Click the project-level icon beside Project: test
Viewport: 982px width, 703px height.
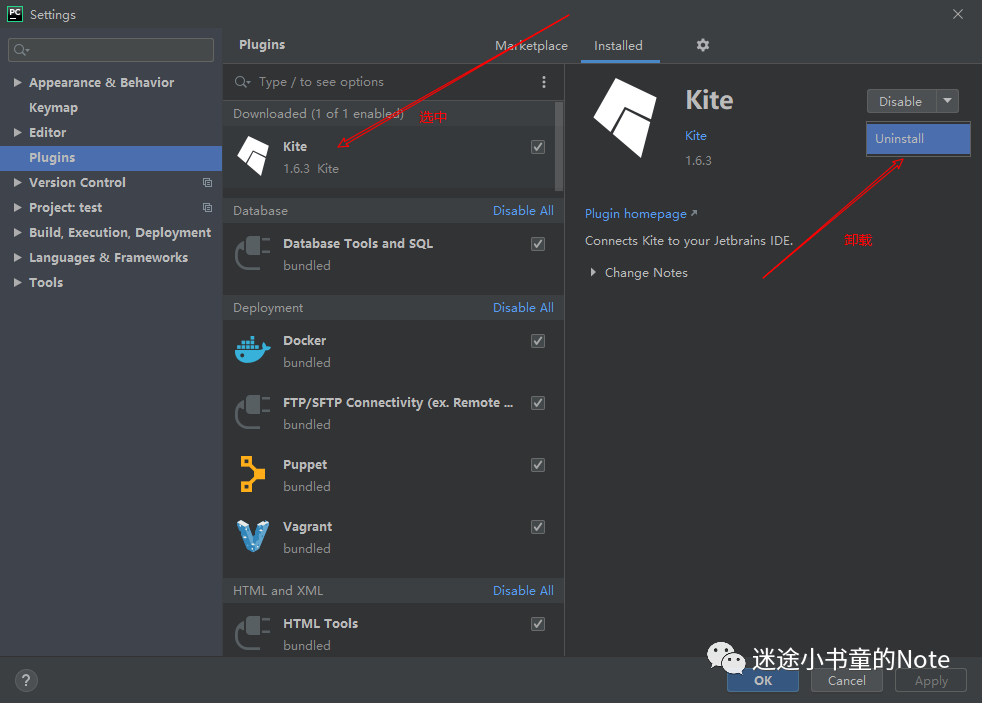pos(207,208)
